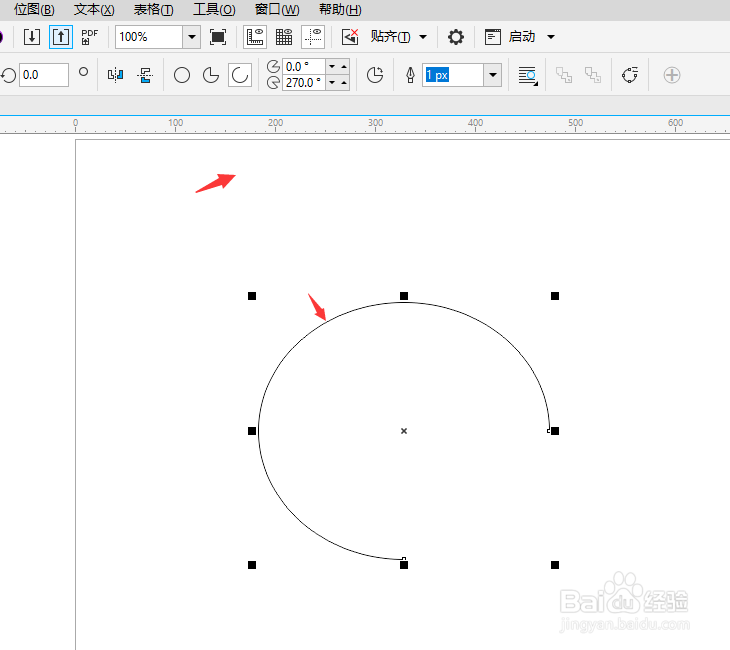The width and height of the screenshot is (730, 650).
Task: Click the To Back of Layer icon
Action: (593, 75)
